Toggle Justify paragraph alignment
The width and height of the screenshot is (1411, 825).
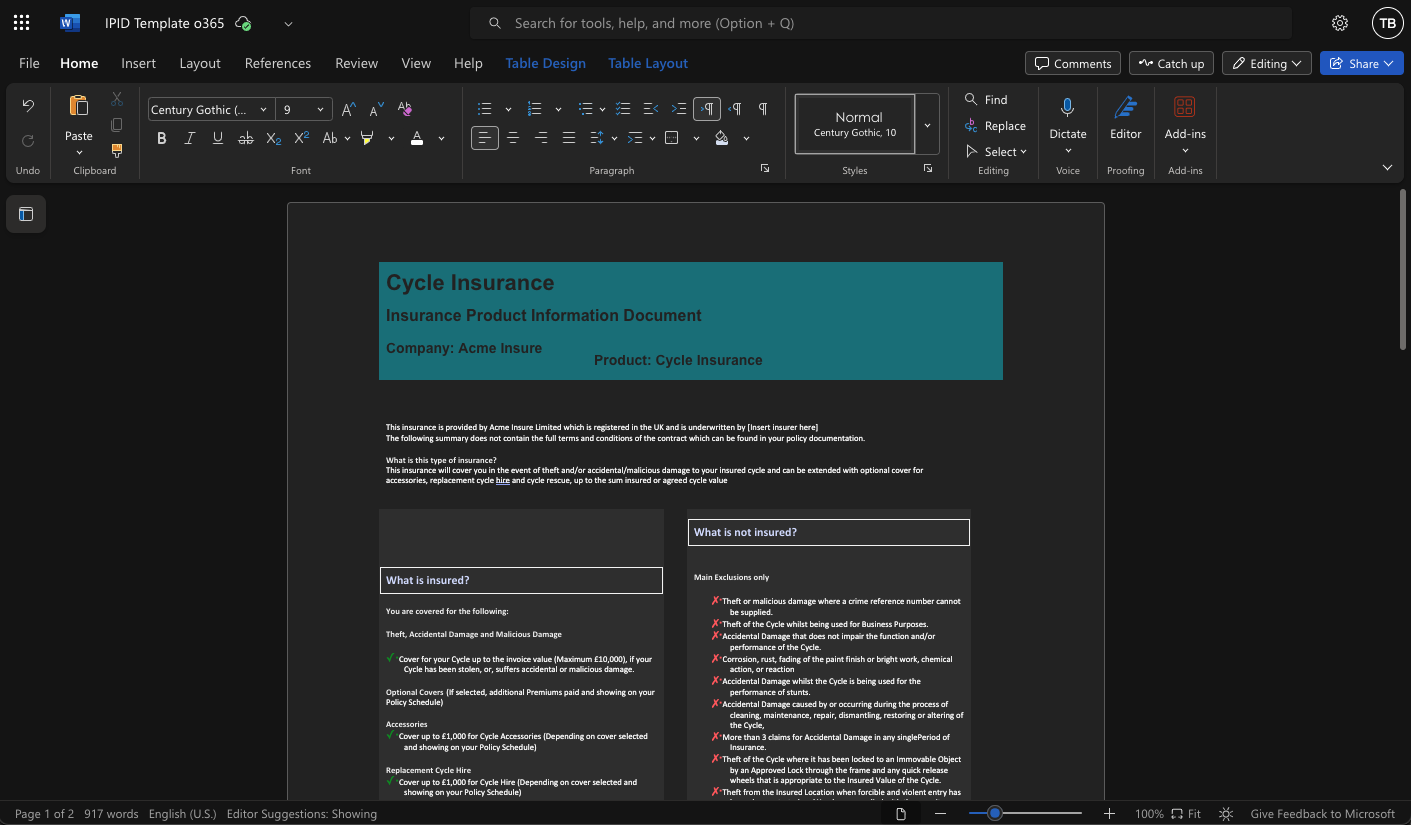coord(569,138)
